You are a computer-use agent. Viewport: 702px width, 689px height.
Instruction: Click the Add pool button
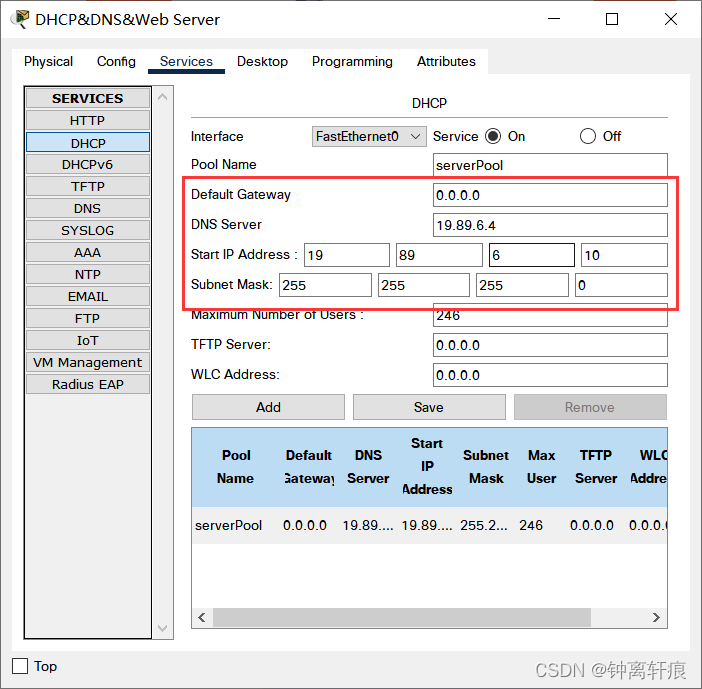click(268, 407)
